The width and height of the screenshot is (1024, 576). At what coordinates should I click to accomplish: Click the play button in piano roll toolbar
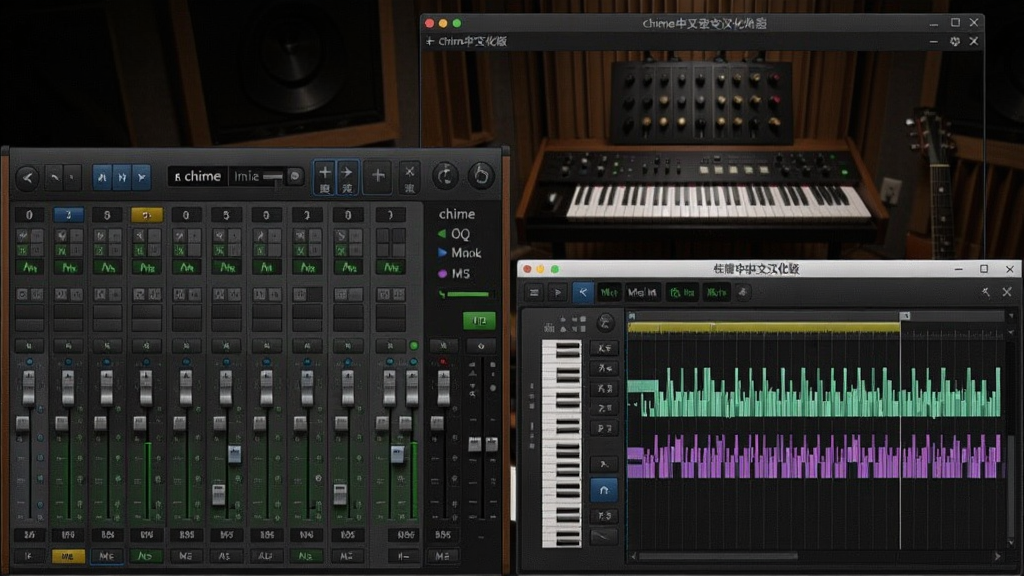pyautogui.click(x=558, y=293)
